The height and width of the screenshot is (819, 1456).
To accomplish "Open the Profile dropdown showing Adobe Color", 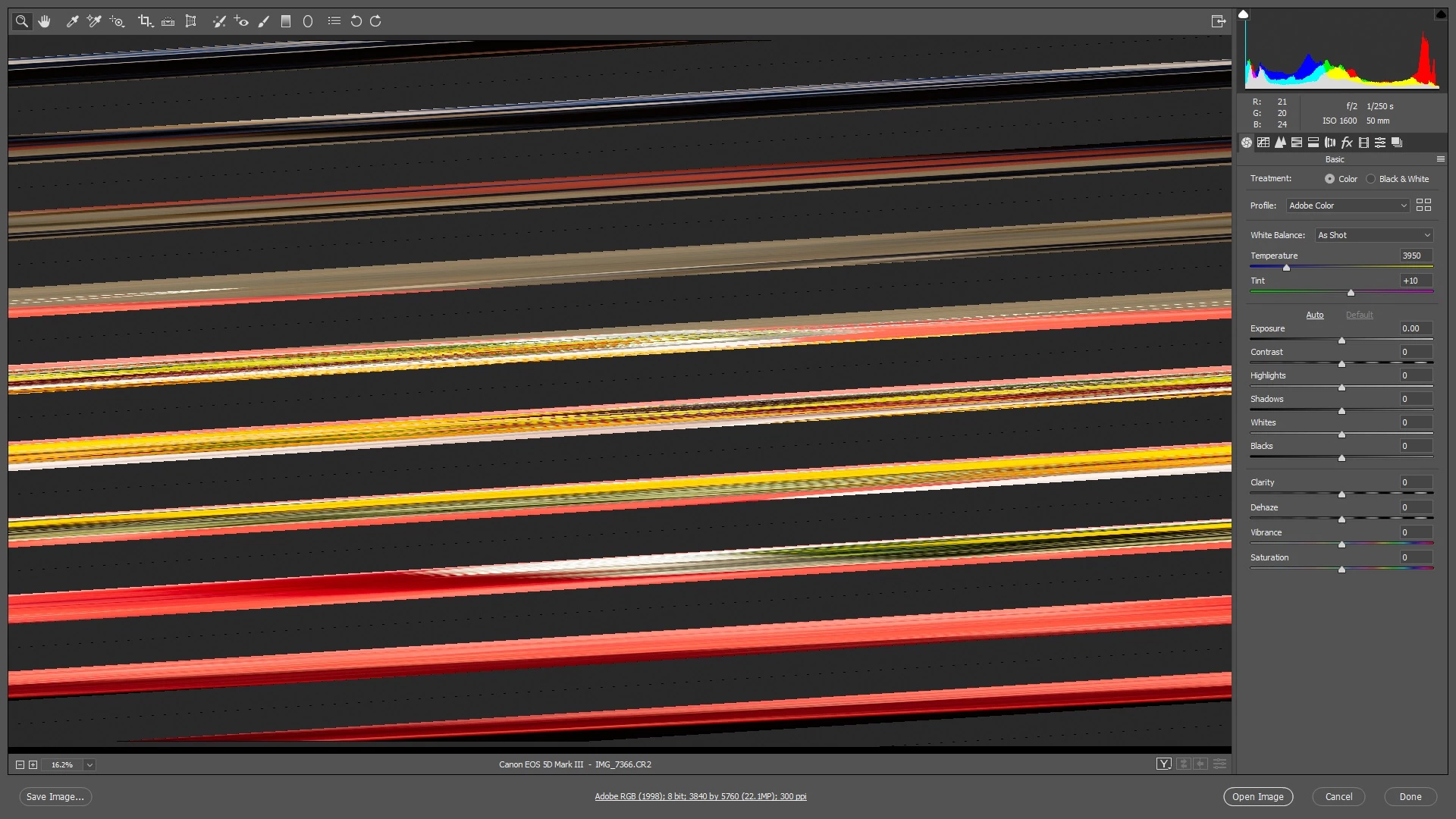I will click(1348, 206).
